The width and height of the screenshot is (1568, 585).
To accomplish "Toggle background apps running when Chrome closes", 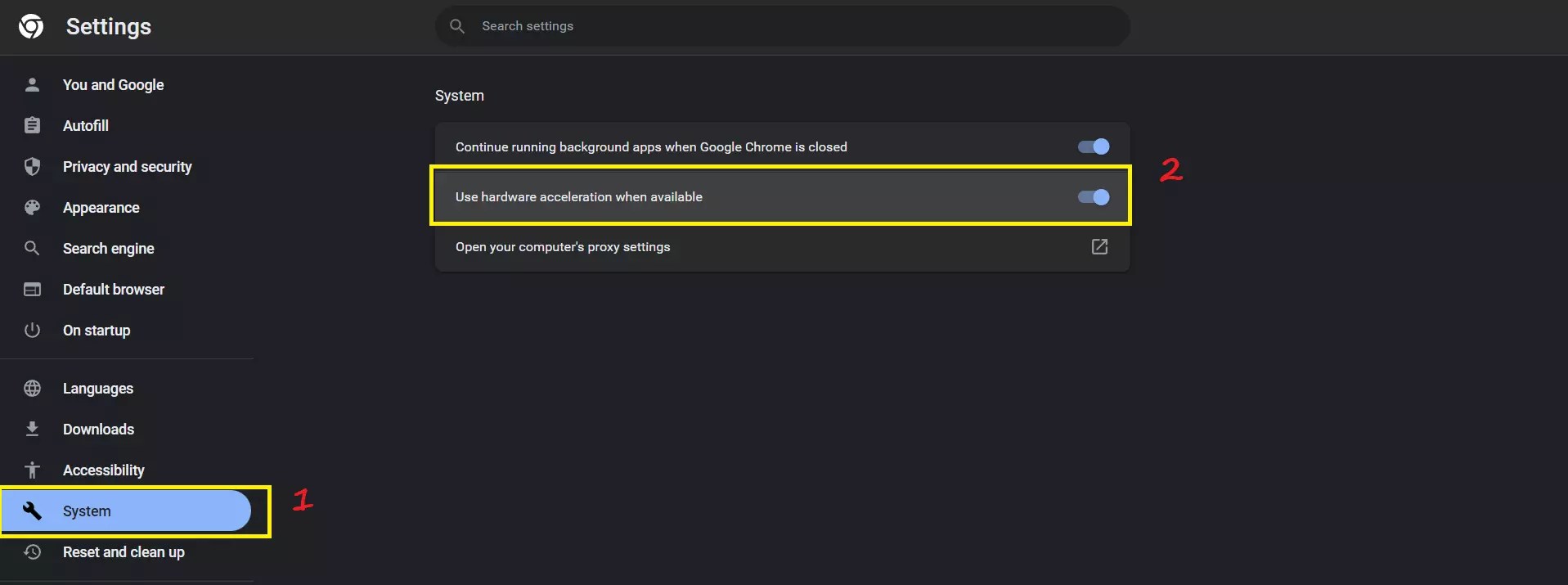I will pyautogui.click(x=1092, y=146).
